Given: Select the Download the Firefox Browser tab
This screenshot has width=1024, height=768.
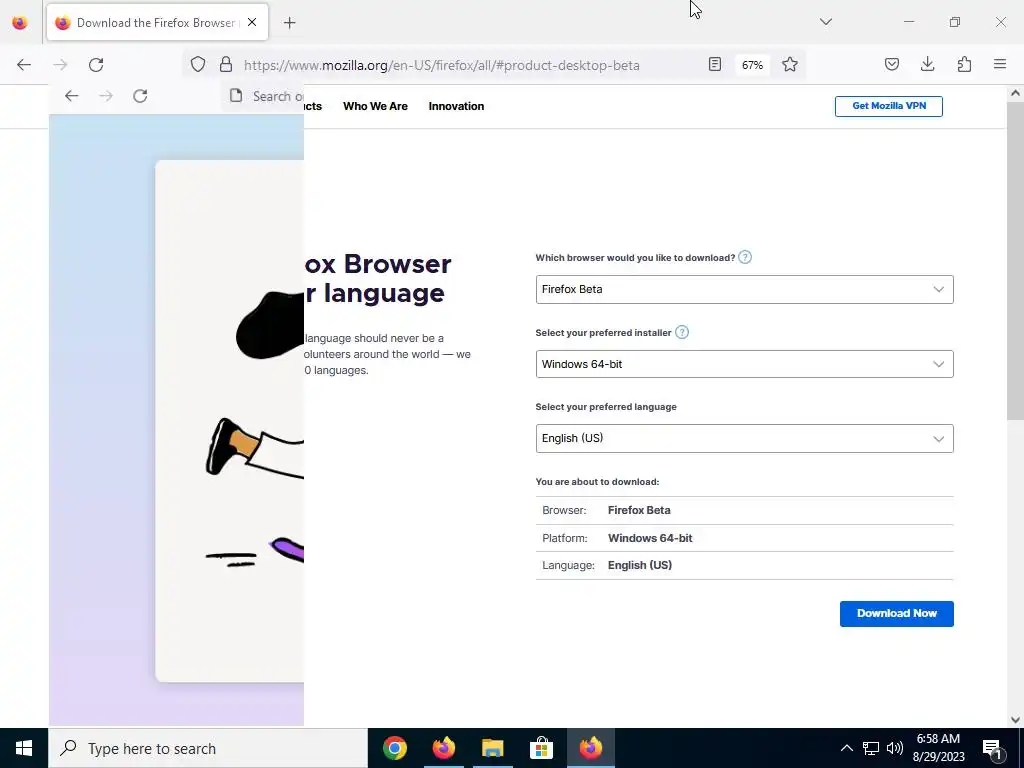Looking at the screenshot, I should pyautogui.click(x=157, y=22).
